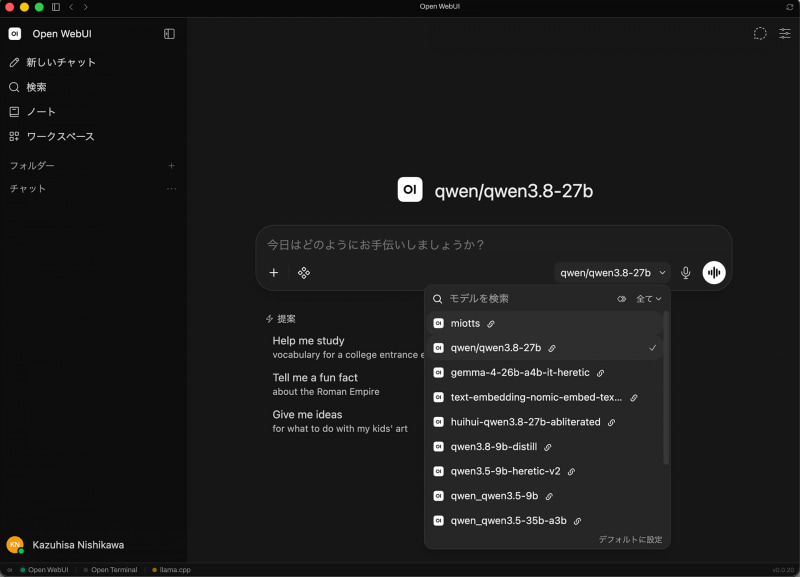Select qwen/qwen3.8-27b in the model list
The width and height of the screenshot is (800, 577).
coord(545,348)
